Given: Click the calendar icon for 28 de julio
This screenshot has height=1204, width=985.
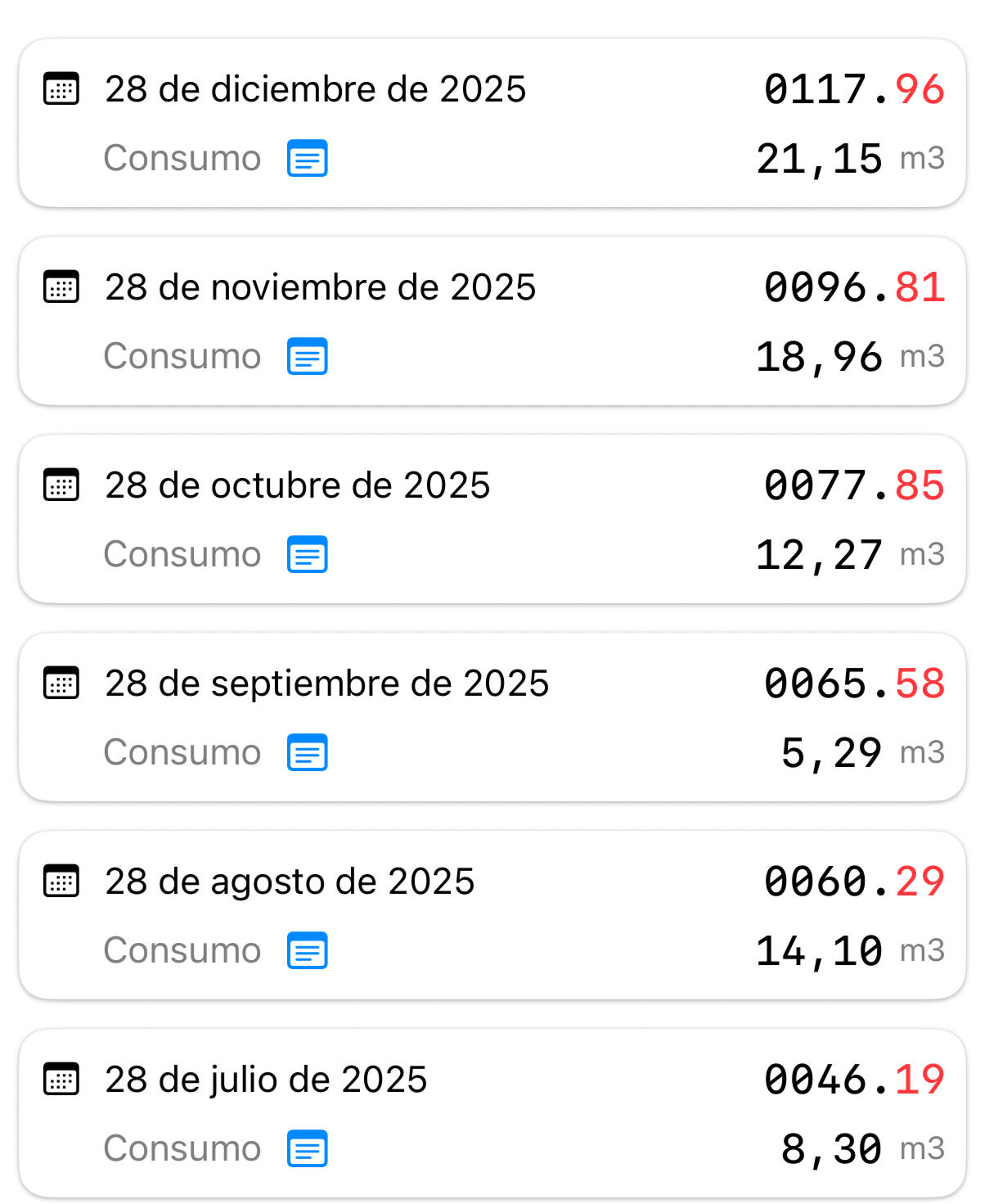Looking at the screenshot, I should [61, 1080].
